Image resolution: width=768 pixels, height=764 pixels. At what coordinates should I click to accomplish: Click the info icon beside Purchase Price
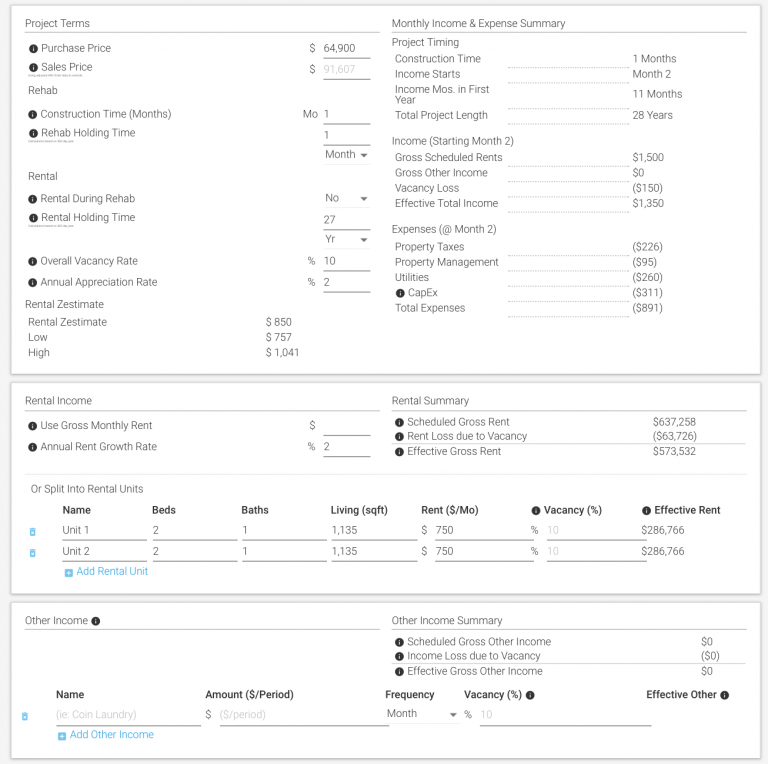(x=32, y=49)
